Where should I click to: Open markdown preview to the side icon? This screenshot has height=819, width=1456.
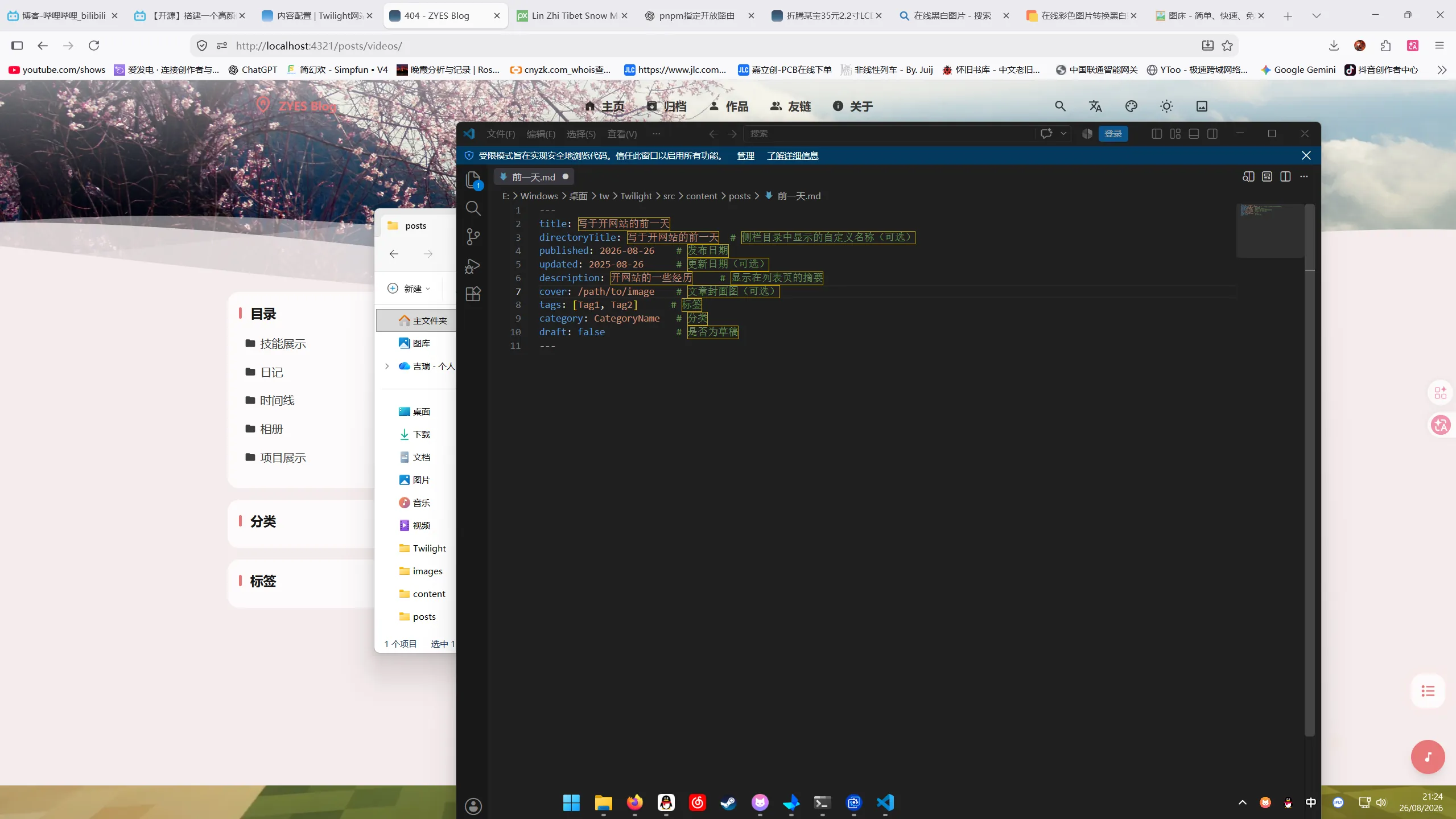[1248, 176]
